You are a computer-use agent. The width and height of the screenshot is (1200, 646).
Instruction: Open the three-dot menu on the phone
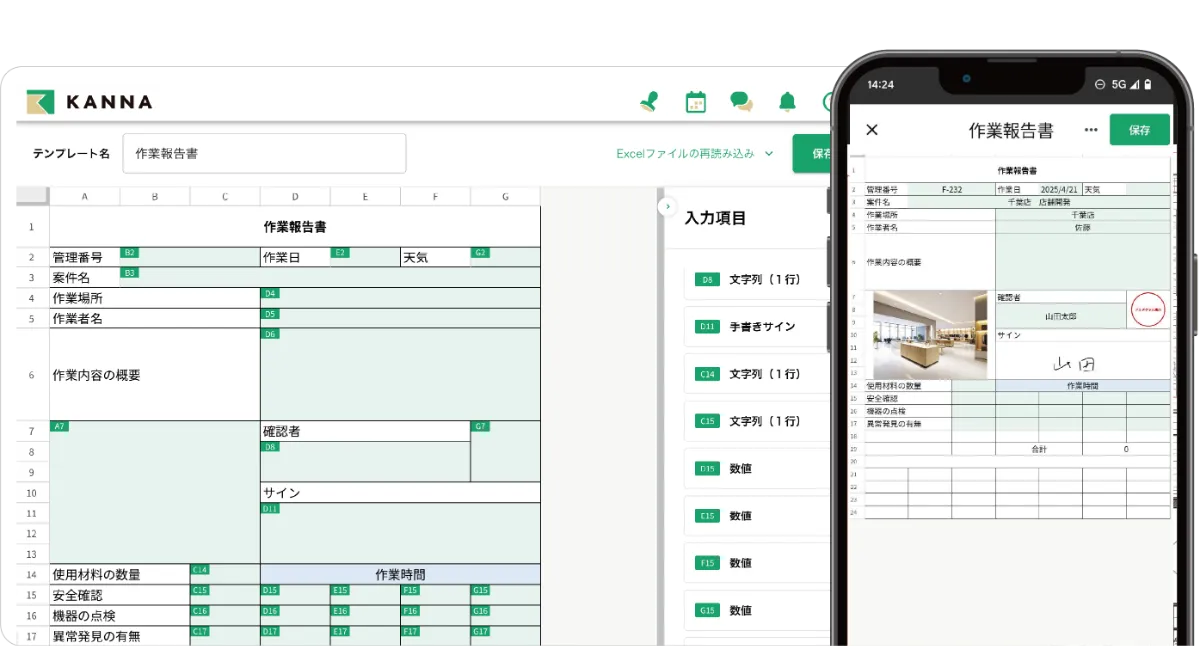1091,130
